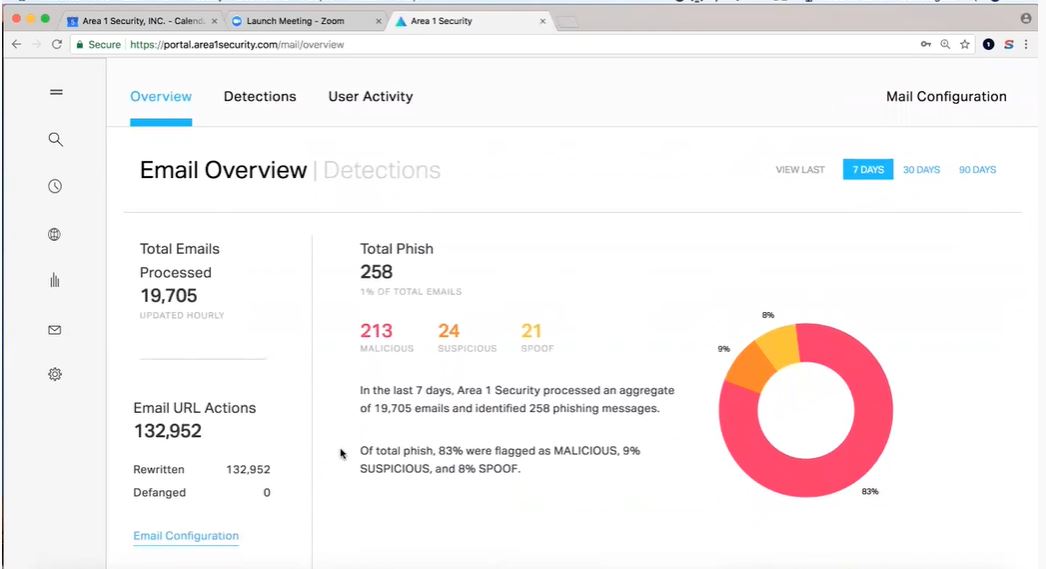Click Email URL Actions value 132,952
Screen dimensions: 1046x569
(x=167, y=431)
